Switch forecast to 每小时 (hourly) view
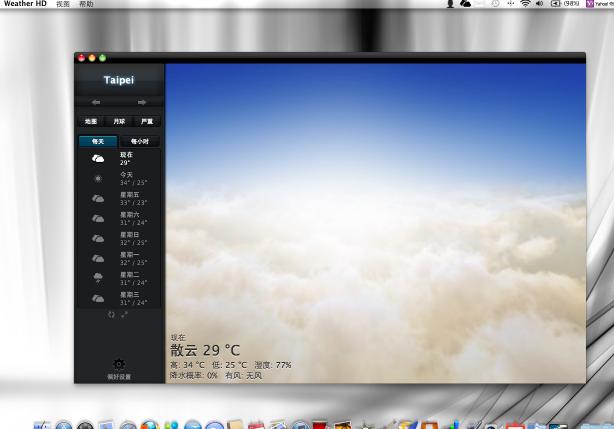 point(139,141)
